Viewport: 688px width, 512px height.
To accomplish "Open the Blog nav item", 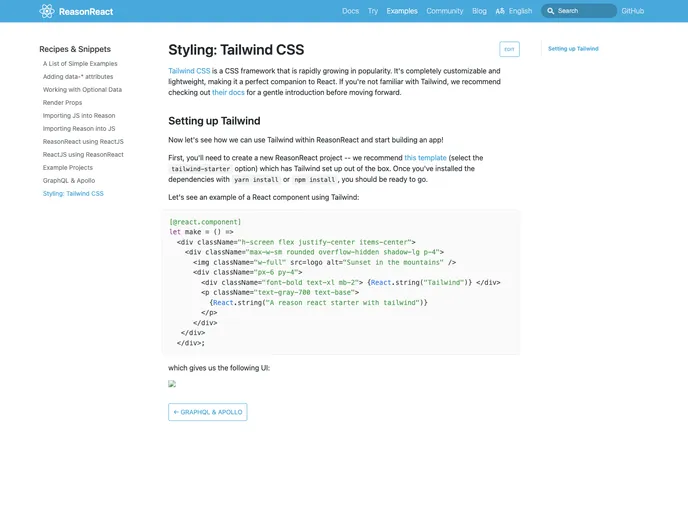I will coord(479,11).
